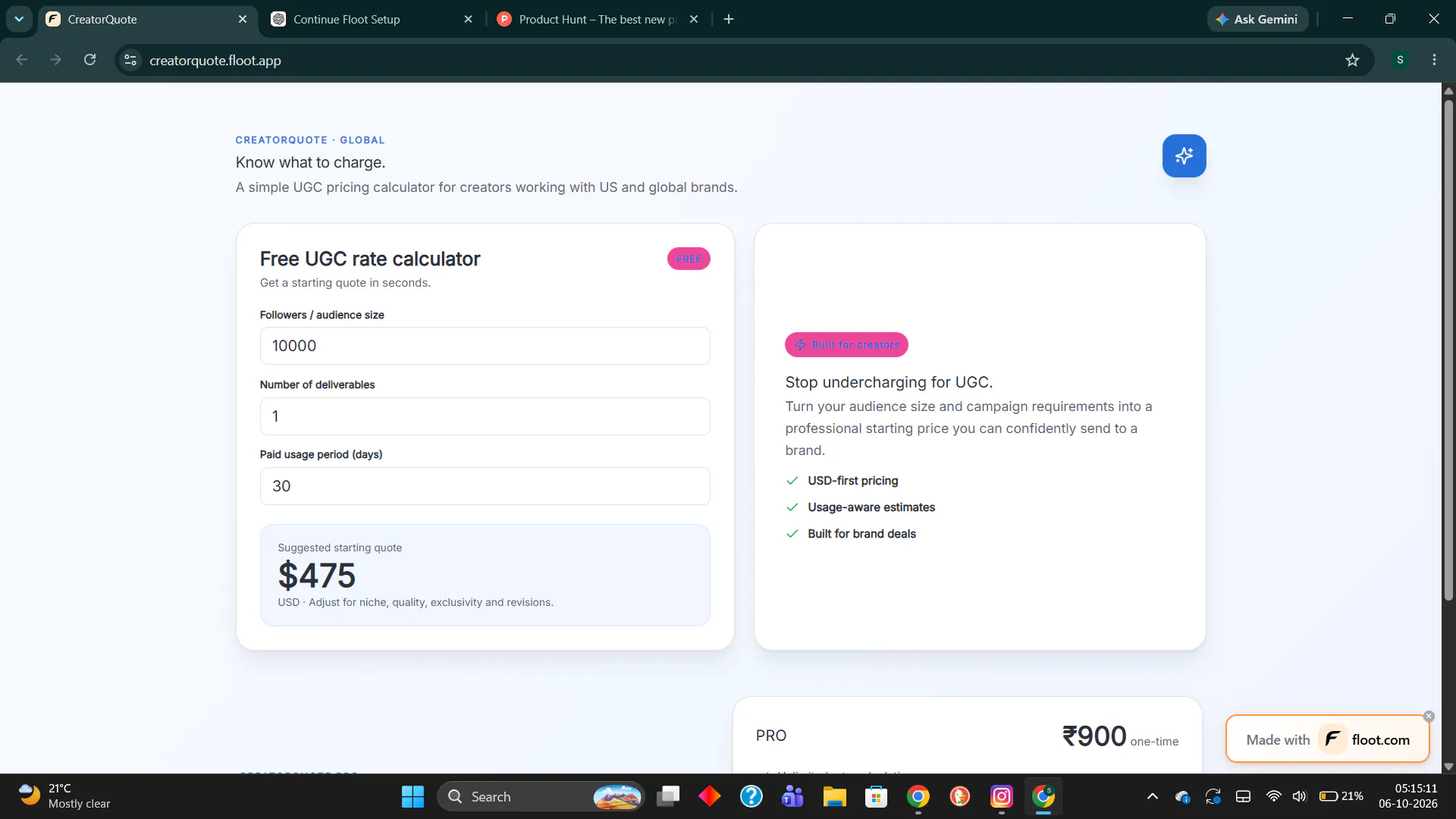This screenshot has width=1456, height=819.
Task: Expand the tab search dropdown arrow
Action: pos(19,19)
